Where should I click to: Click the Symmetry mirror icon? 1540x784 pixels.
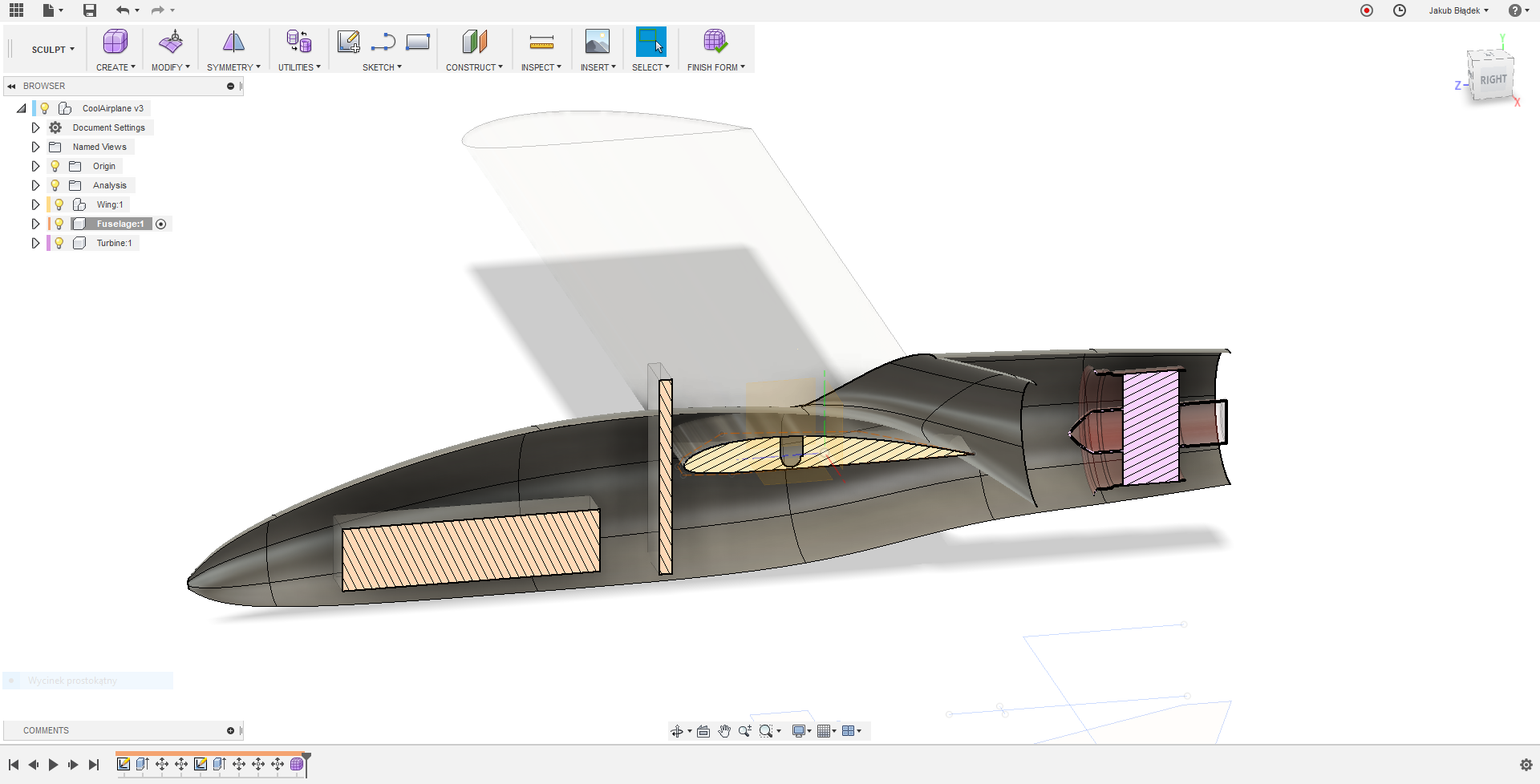233,42
